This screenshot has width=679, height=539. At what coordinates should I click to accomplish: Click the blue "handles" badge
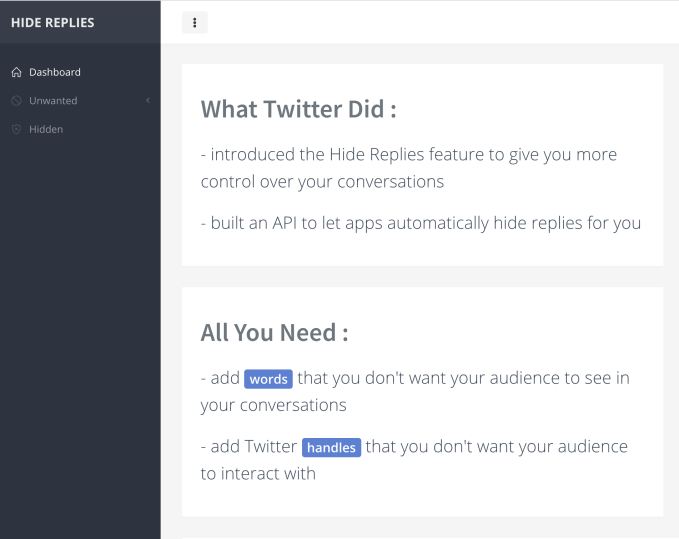click(331, 447)
